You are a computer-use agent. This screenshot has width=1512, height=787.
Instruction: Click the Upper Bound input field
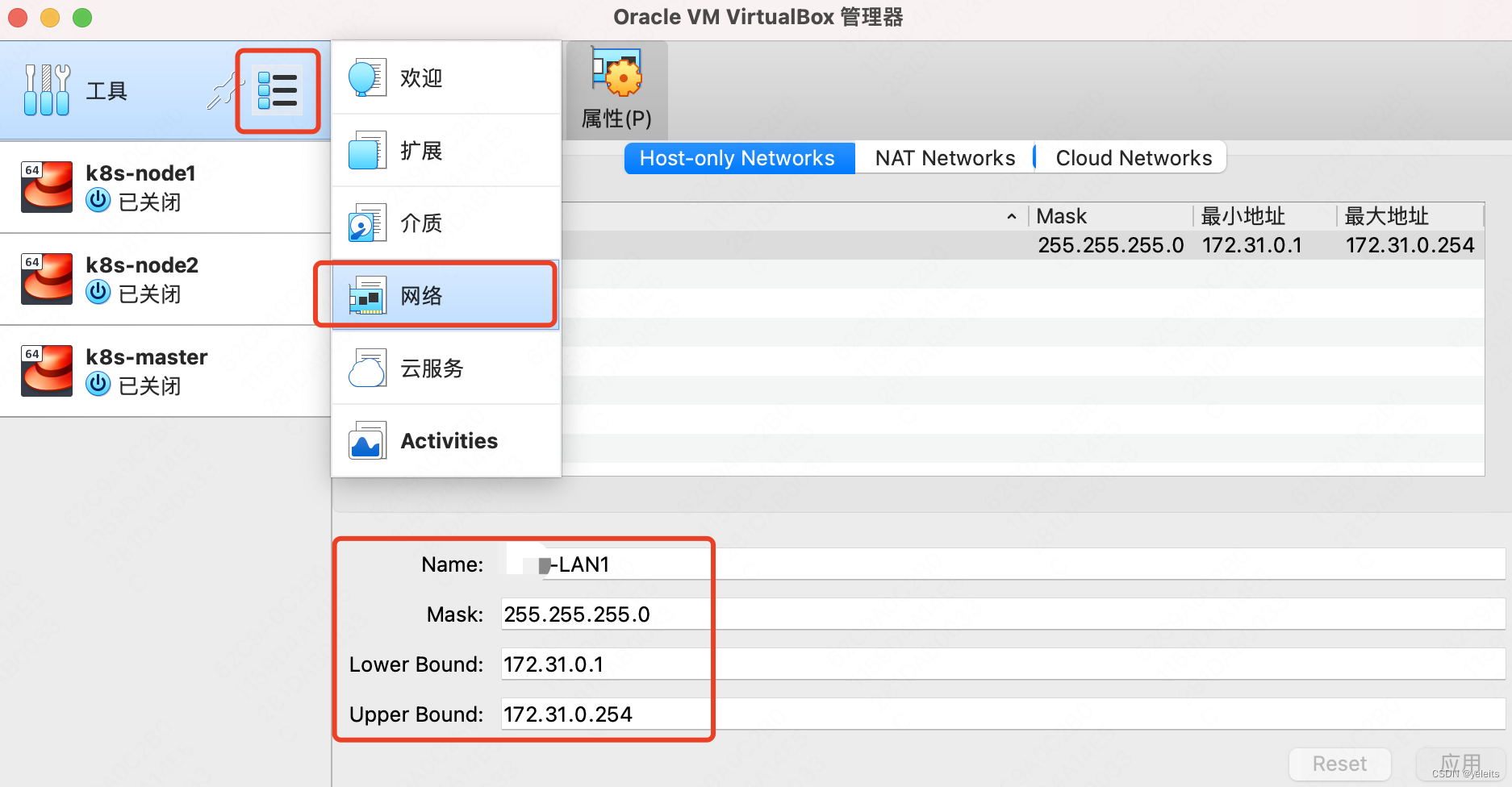click(1003, 714)
